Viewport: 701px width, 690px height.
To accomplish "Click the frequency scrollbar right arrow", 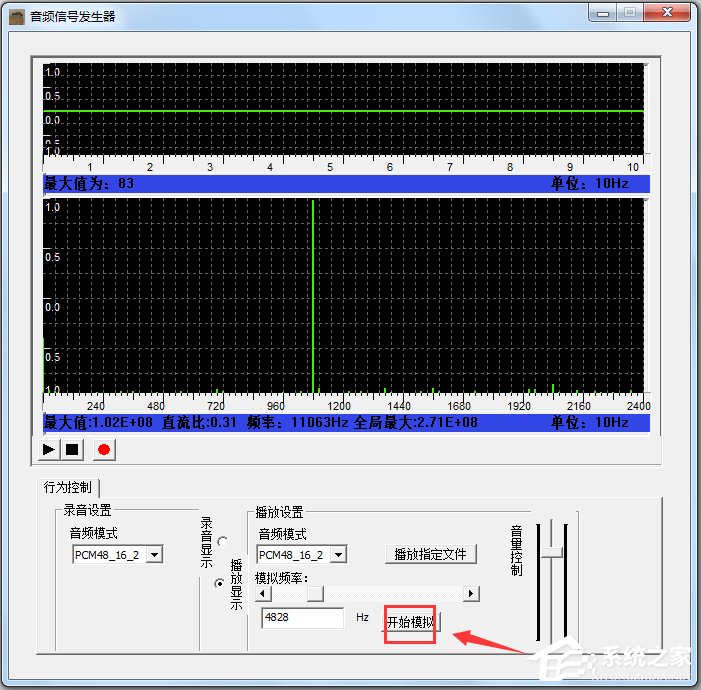I will [x=471, y=593].
